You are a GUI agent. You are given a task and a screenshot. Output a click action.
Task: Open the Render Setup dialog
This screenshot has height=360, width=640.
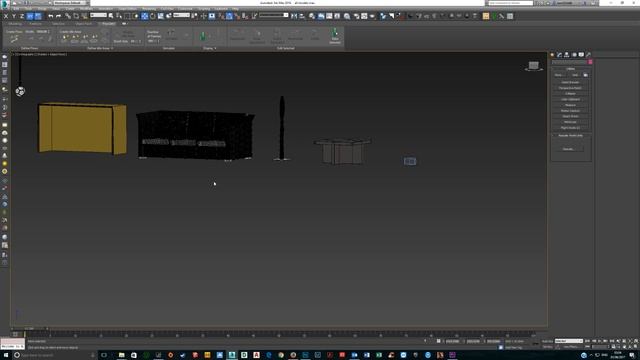point(356,16)
